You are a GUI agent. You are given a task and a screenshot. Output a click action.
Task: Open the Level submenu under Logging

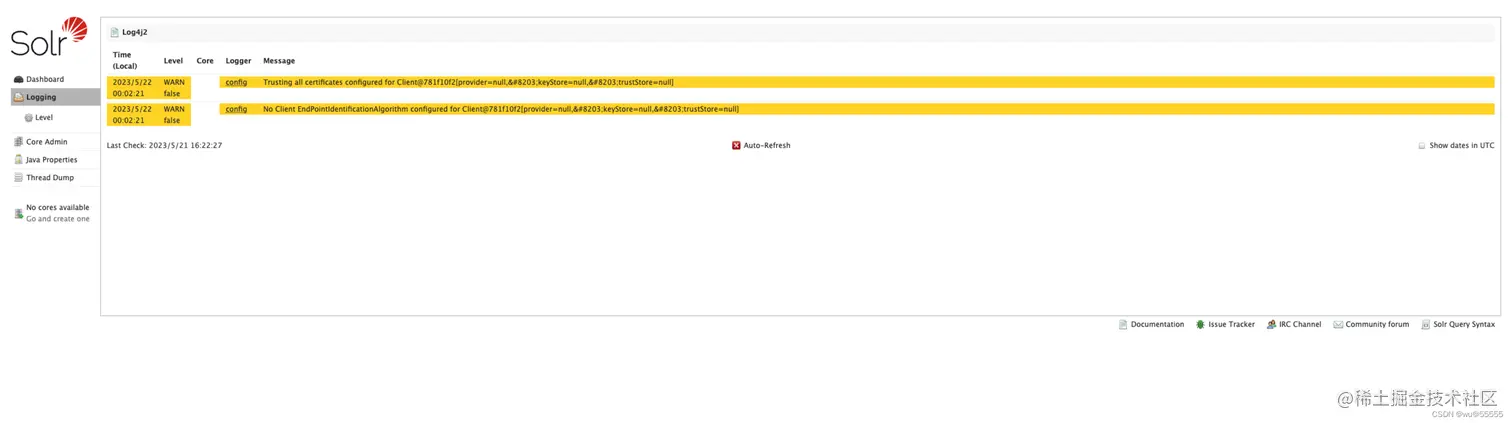tap(44, 117)
